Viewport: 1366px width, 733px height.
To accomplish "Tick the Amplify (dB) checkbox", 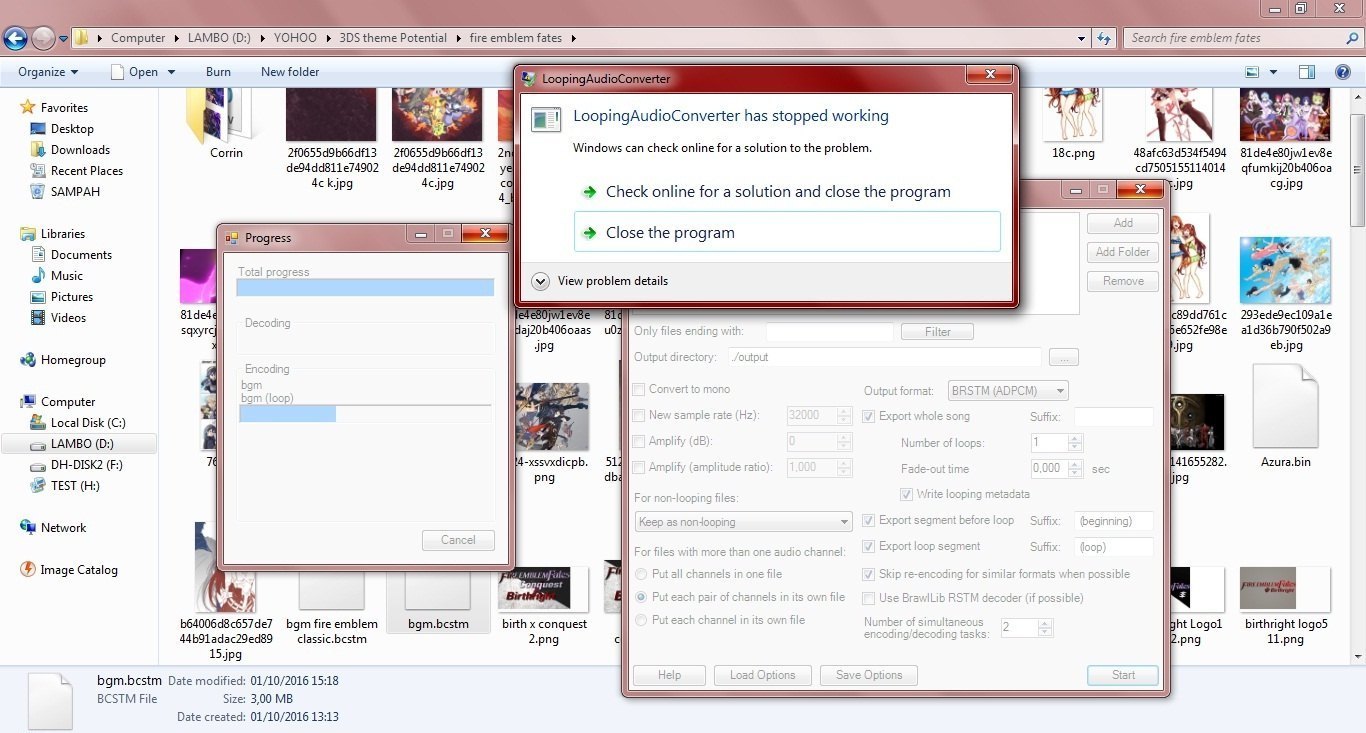I will click(639, 442).
